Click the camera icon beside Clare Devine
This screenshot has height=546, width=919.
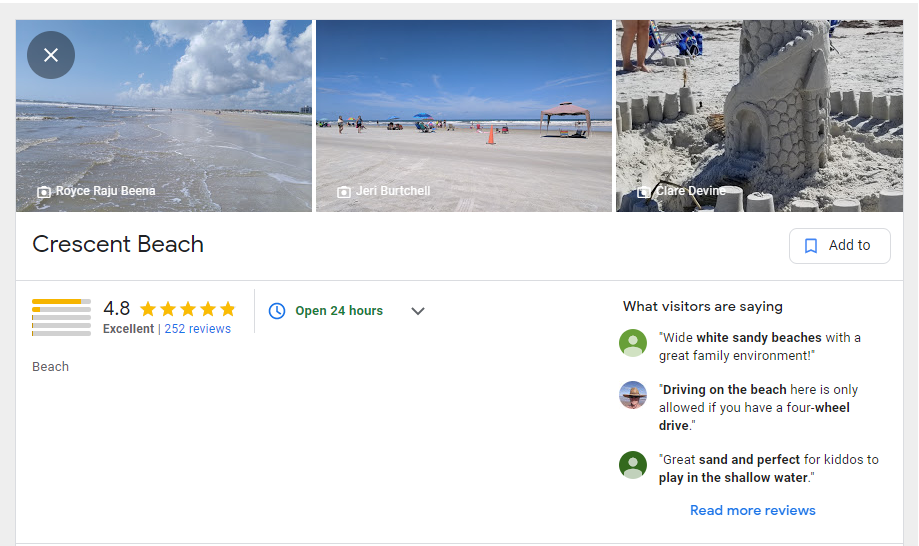point(644,192)
